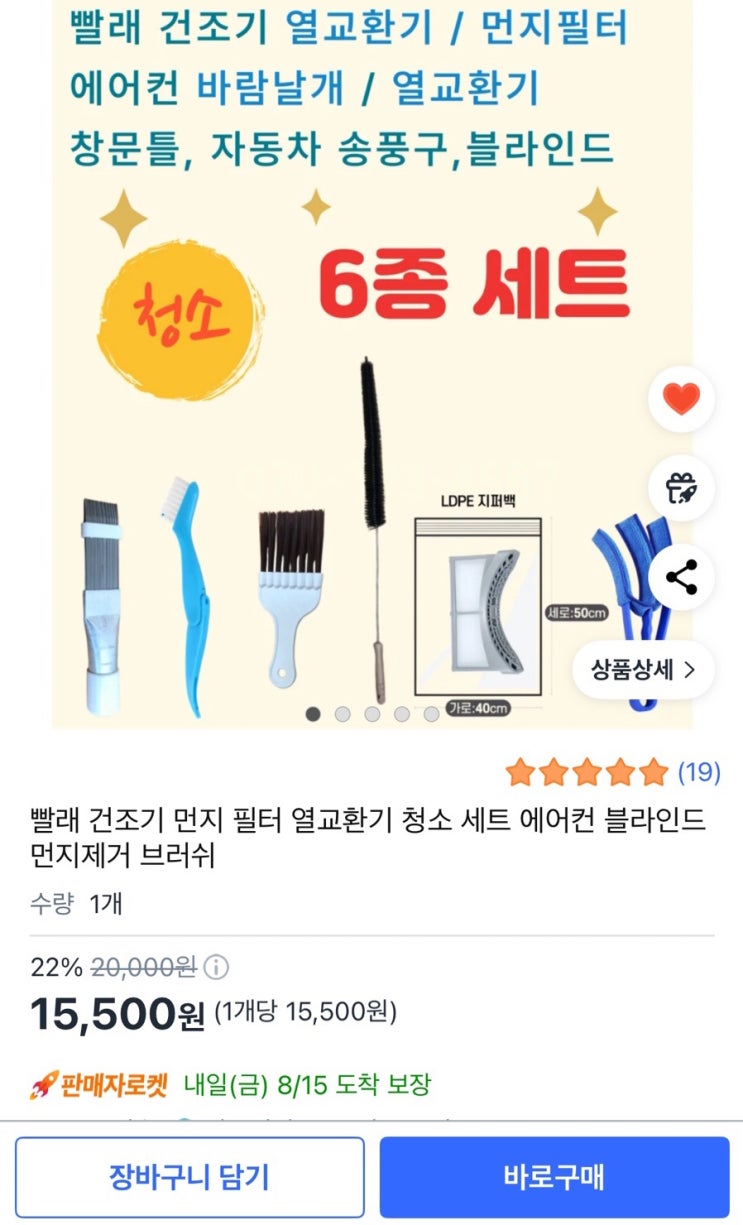The height and width of the screenshot is (1225, 743).
Task: Select the second image pagination dot
Action: 342,714
